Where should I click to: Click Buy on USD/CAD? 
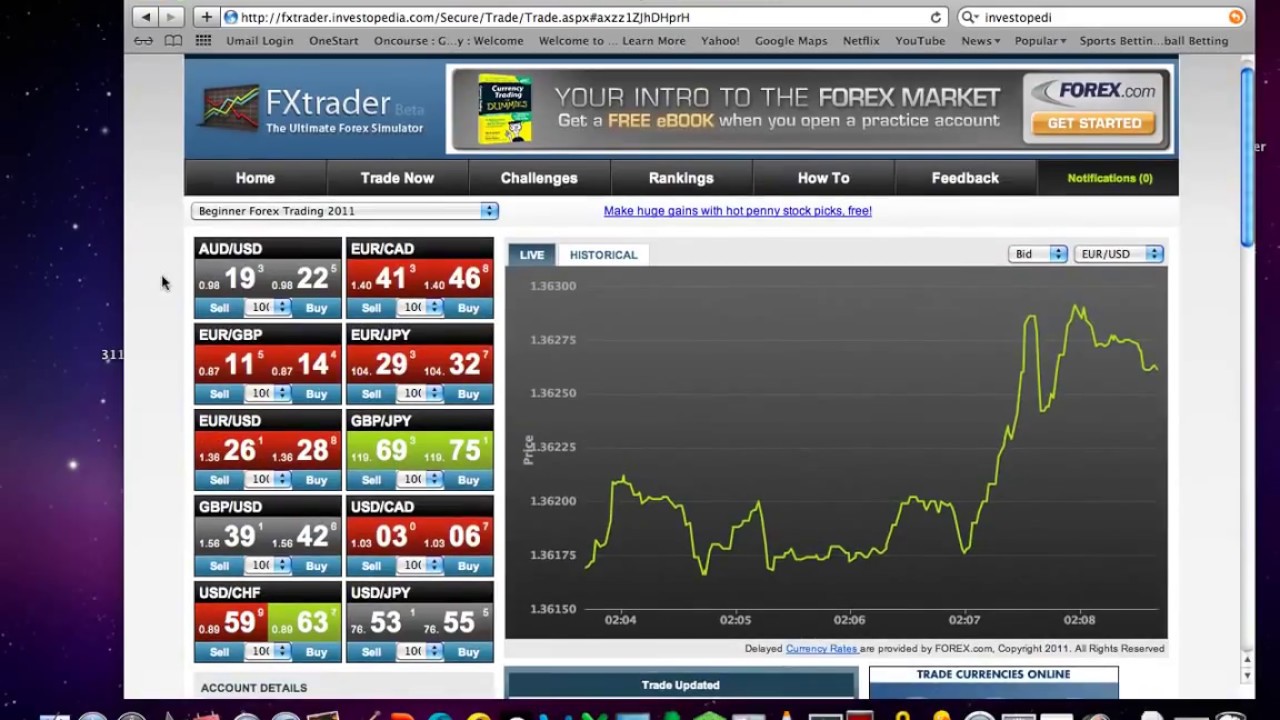(x=468, y=566)
